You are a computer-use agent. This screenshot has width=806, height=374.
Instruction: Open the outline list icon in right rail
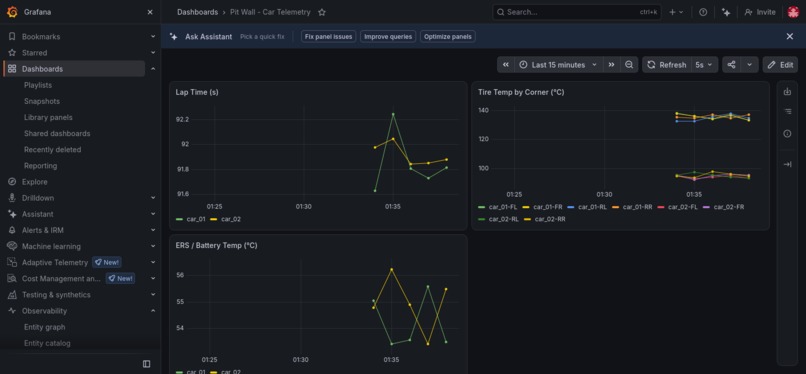point(787,111)
